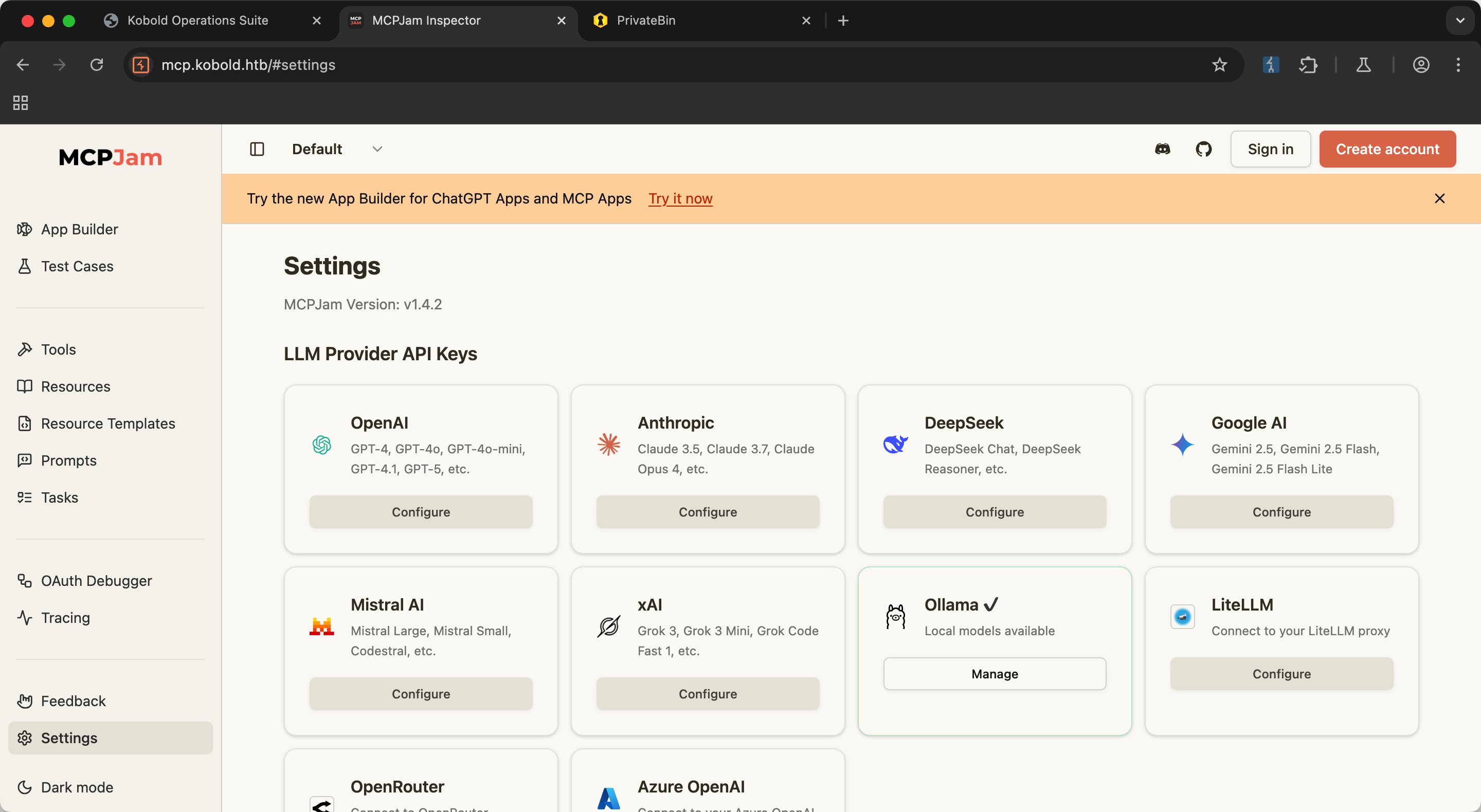The image size is (1481, 812).
Task: Open the browser extensions puzzle icon
Action: (1308, 65)
